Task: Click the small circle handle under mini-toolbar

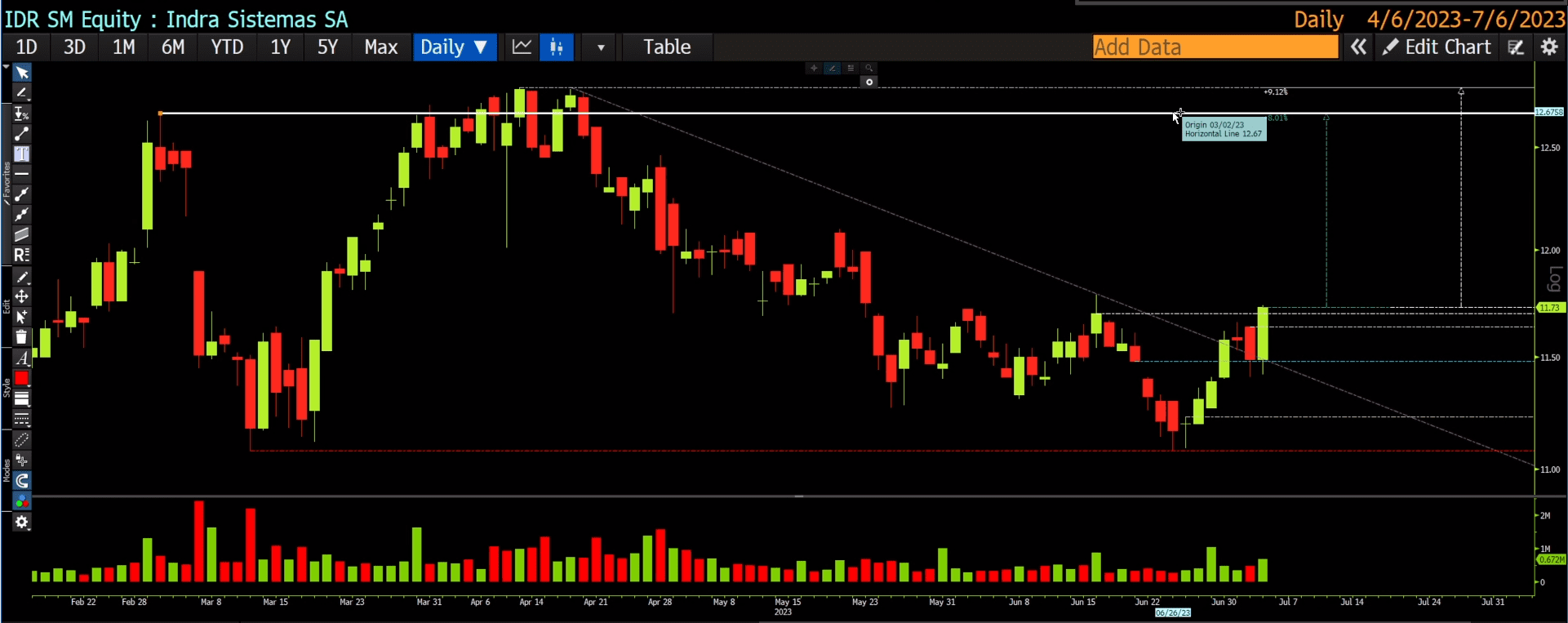Action: [x=869, y=82]
